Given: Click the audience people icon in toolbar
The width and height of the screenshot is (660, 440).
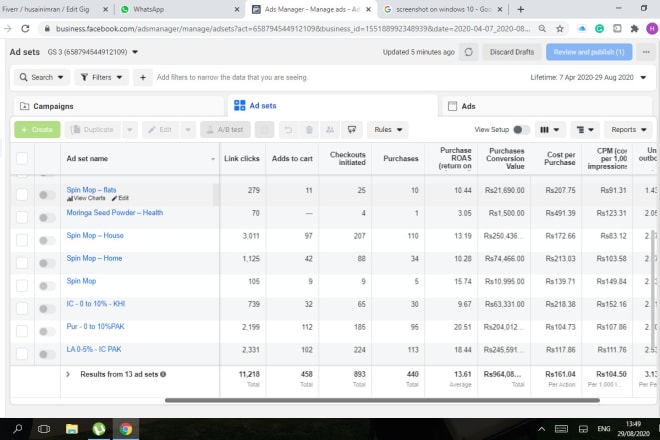Looking at the screenshot, I should click(x=330, y=130).
